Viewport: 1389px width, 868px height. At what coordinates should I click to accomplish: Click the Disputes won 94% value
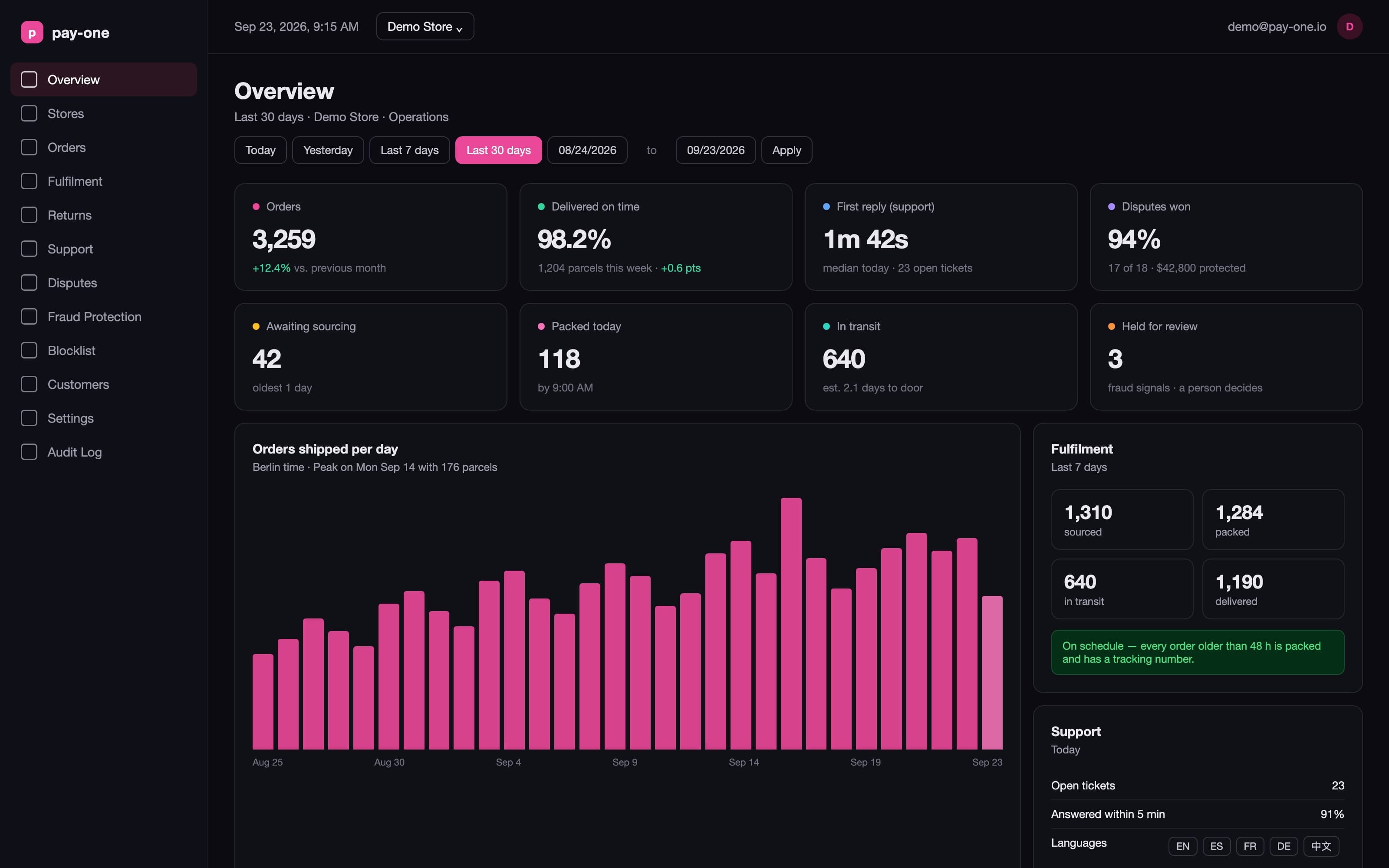(1134, 240)
